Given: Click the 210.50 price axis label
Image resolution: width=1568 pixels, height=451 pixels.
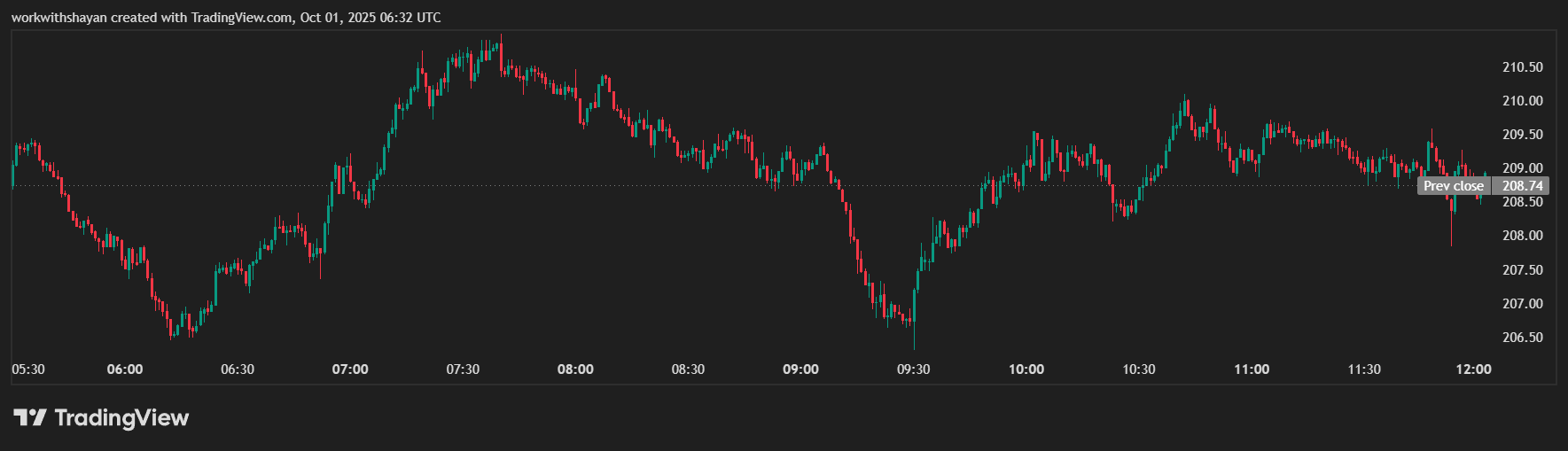Looking at the screenshot, I should tap(1522, 67).
